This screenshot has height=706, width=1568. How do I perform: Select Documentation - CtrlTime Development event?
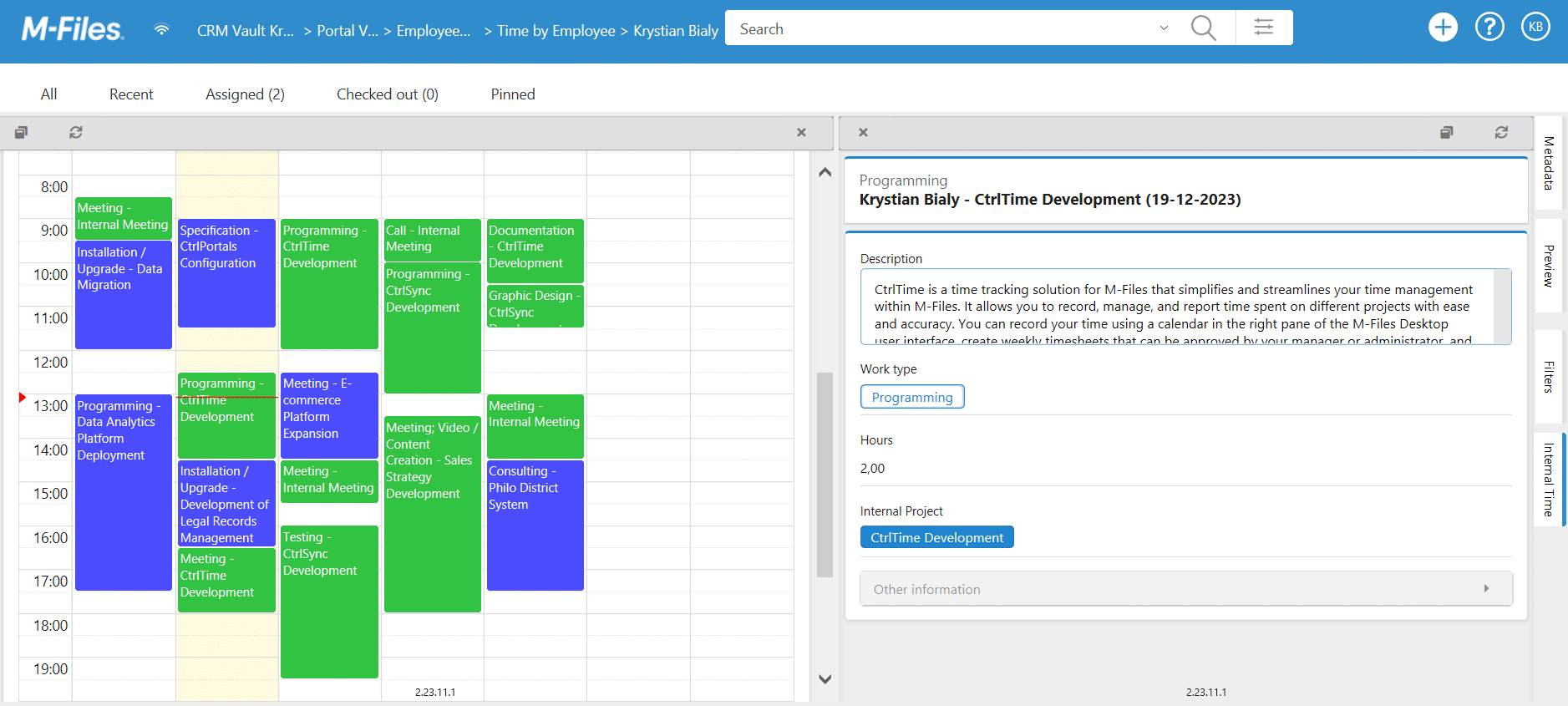[535, 251]
